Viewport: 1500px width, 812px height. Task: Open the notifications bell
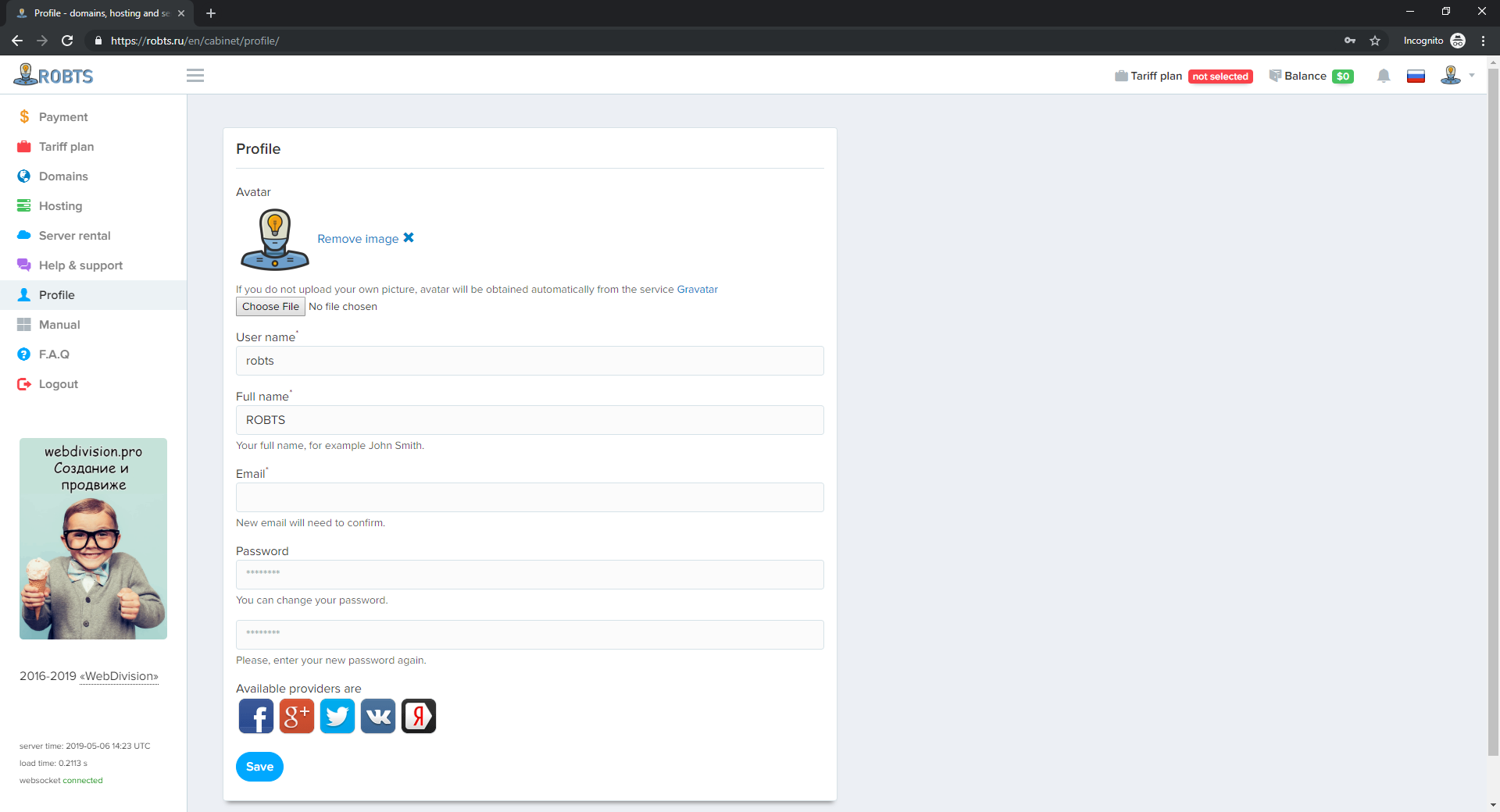[x=1383, y=76]
